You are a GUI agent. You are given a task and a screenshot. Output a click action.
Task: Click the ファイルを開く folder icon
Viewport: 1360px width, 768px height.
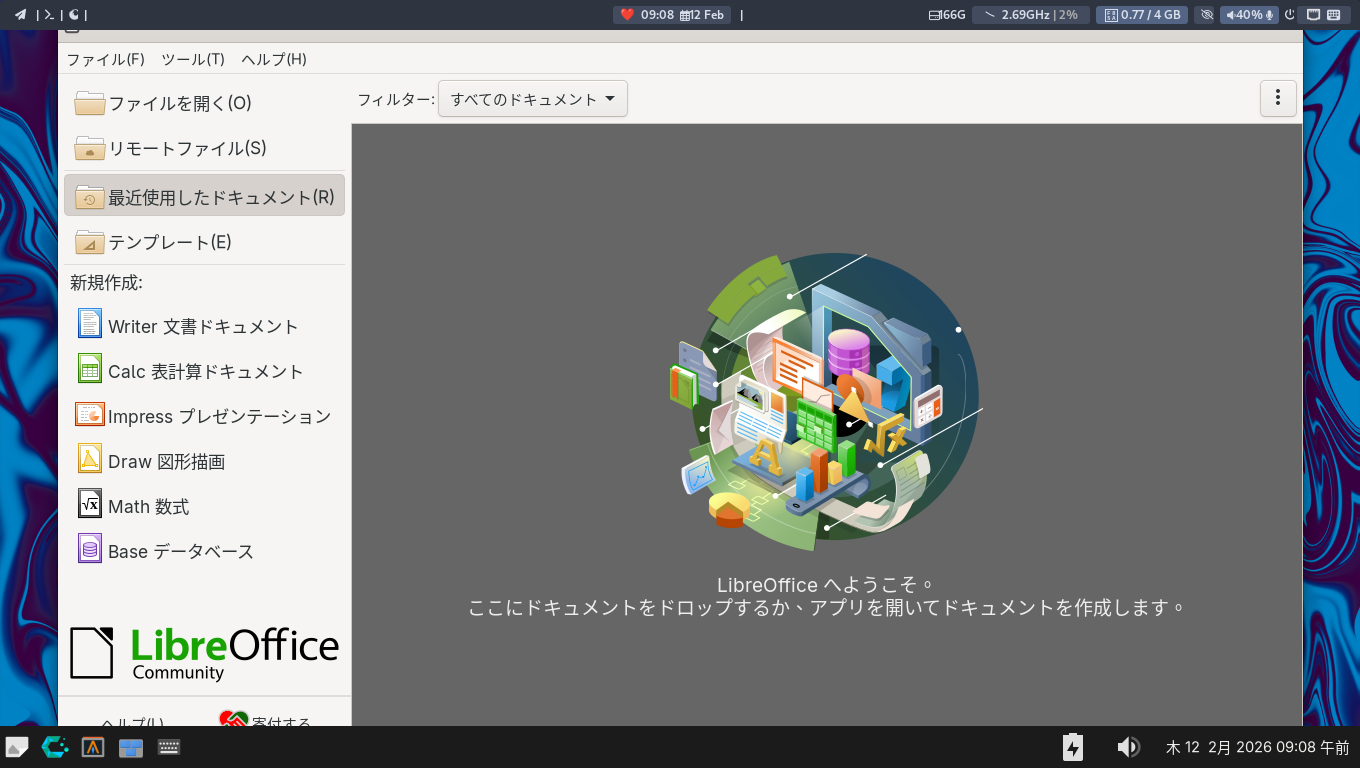click(x=90, y=103)
